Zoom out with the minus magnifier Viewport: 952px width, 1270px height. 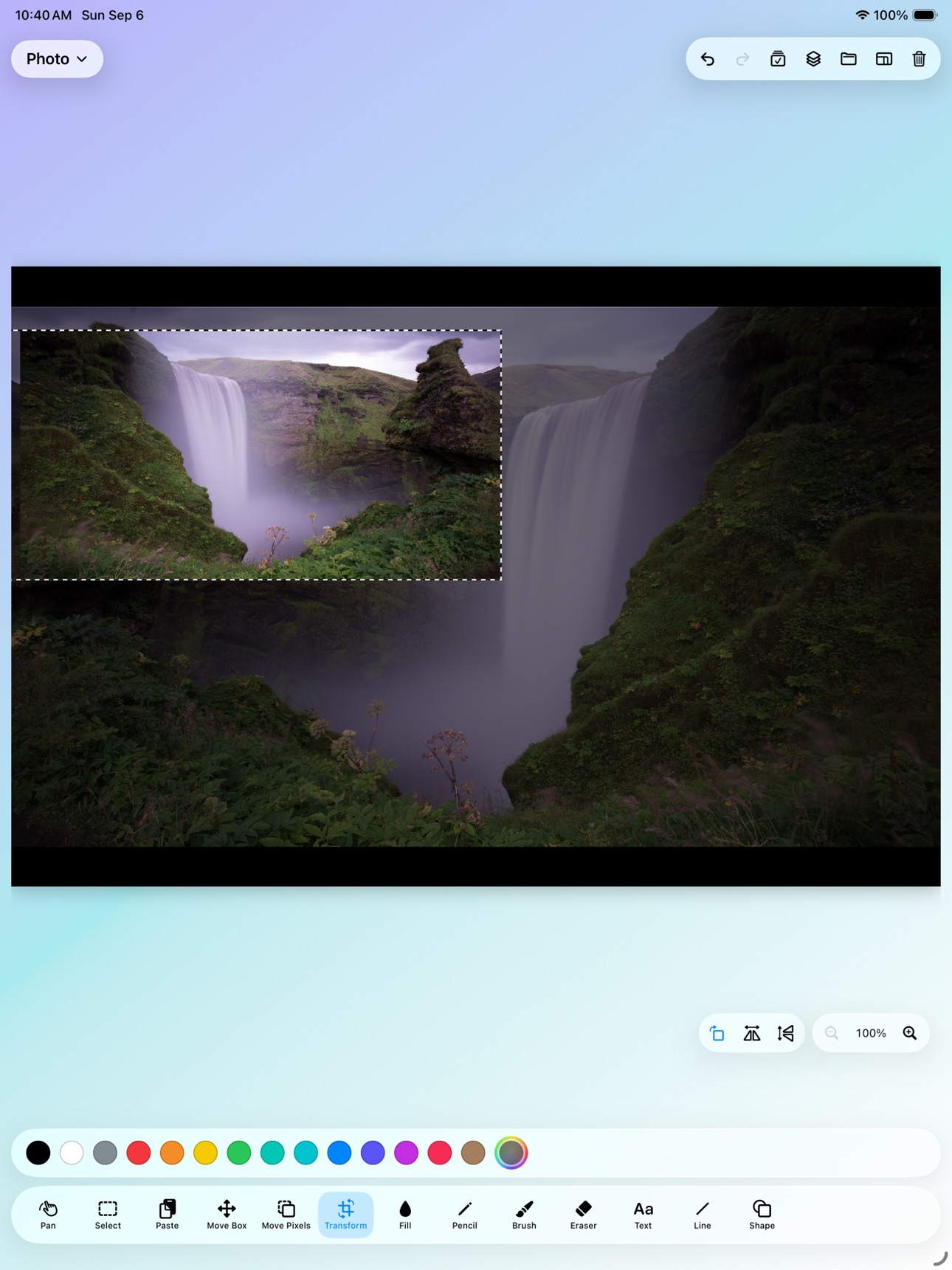point(832,1033)
